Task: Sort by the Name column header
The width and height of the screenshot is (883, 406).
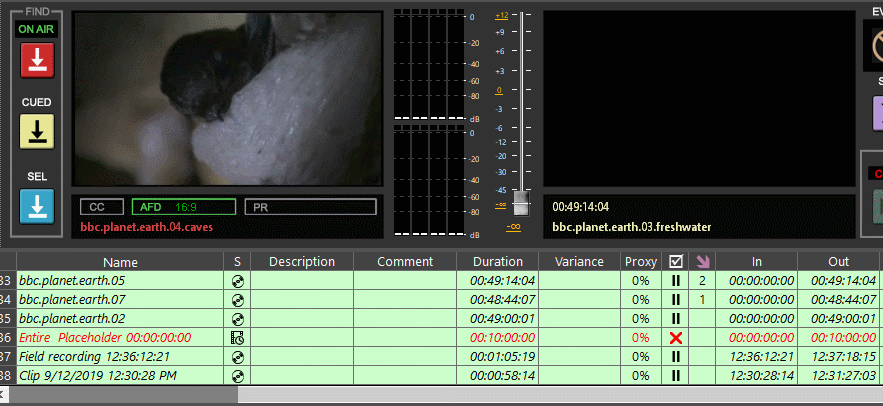Action: click(120, 261)
